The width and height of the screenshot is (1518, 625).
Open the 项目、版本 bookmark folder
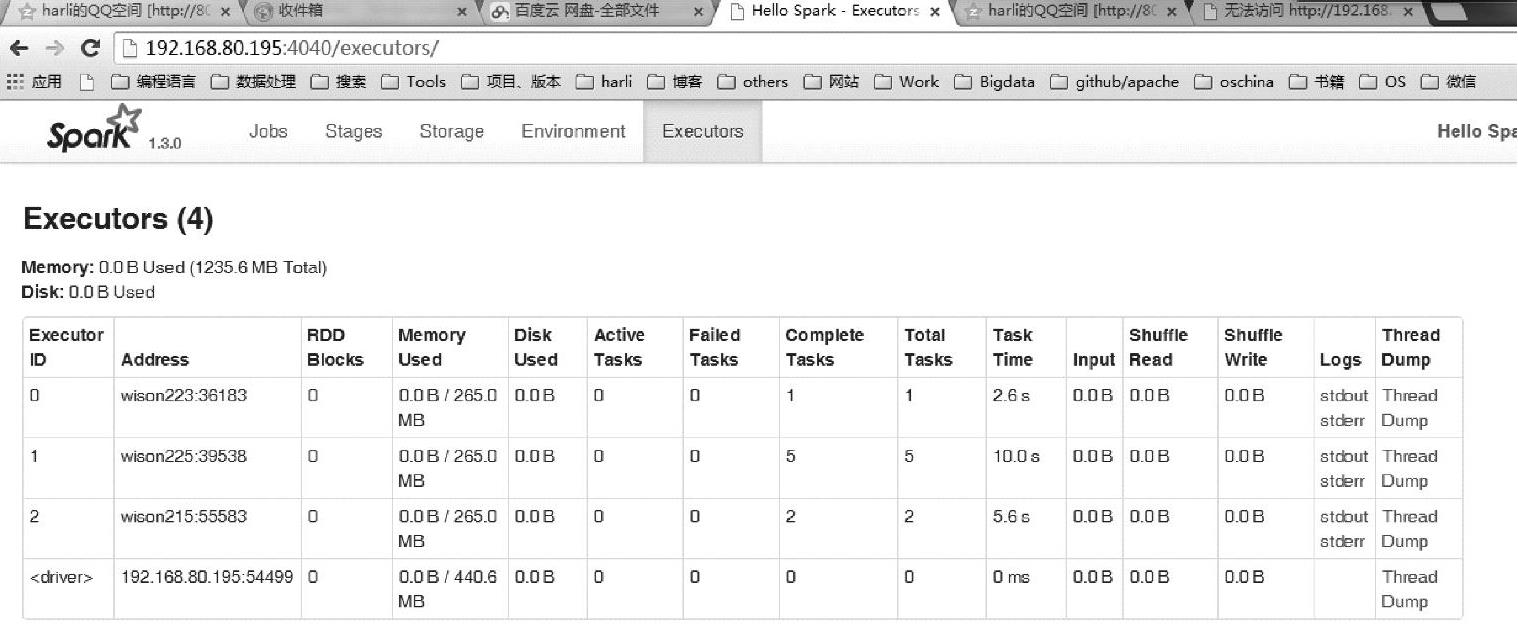[511, 82]
